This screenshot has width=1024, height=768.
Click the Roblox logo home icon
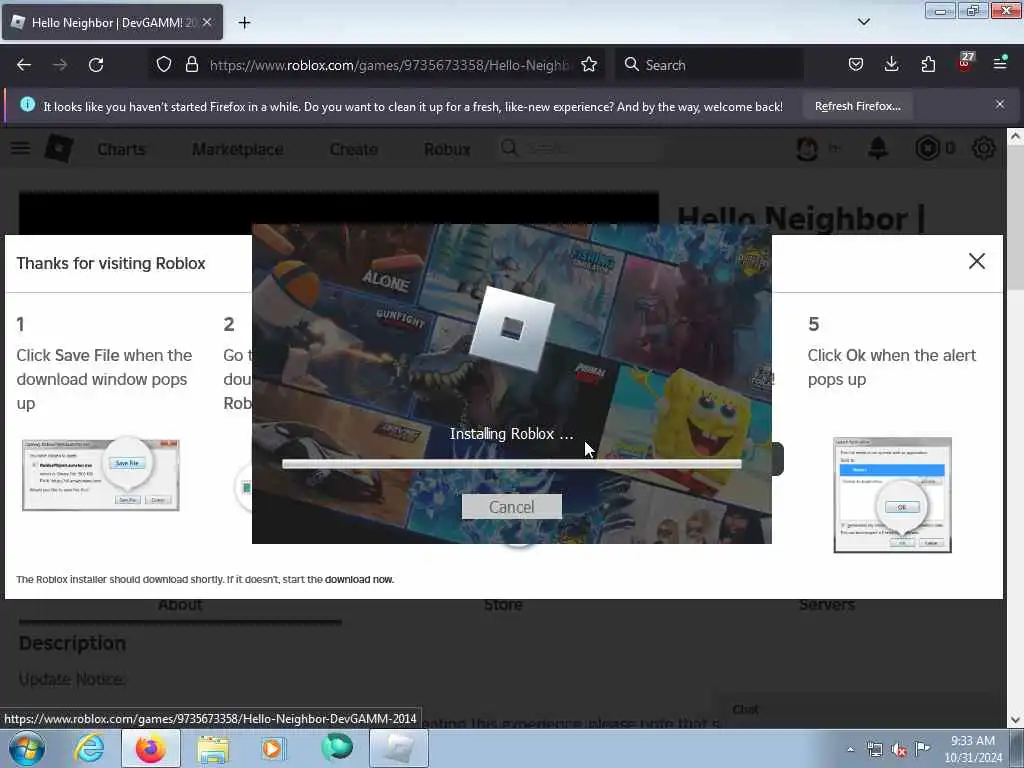pyautogui.click(x=59, y=148)
